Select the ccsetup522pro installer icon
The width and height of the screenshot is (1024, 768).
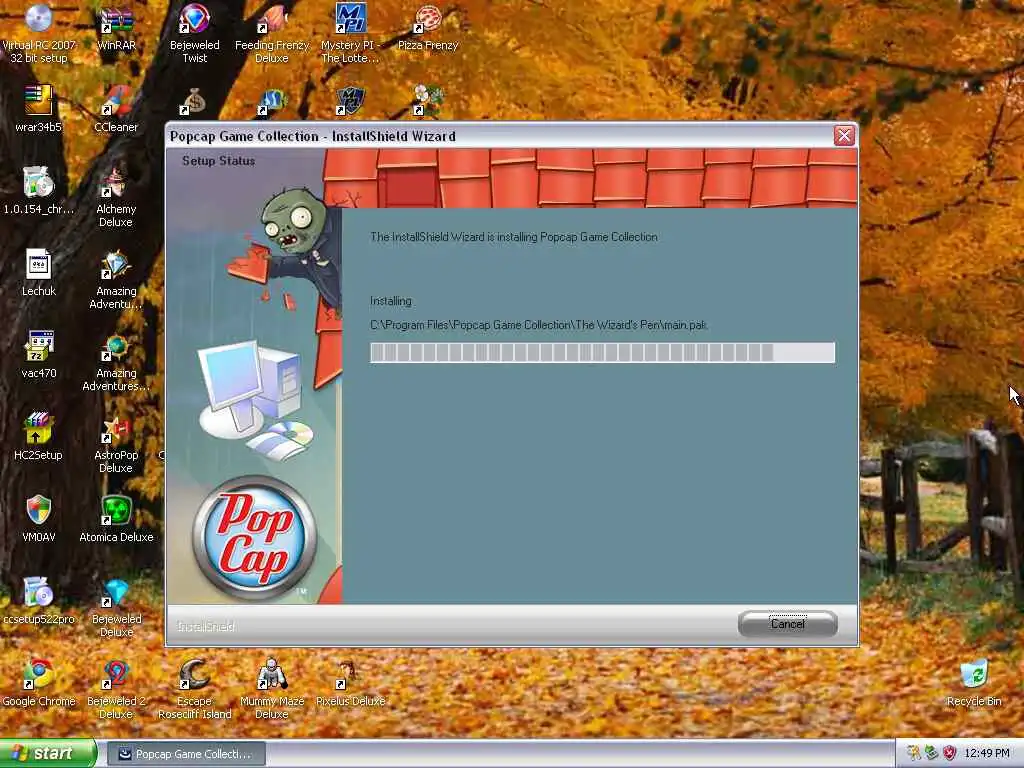(39, 601)
